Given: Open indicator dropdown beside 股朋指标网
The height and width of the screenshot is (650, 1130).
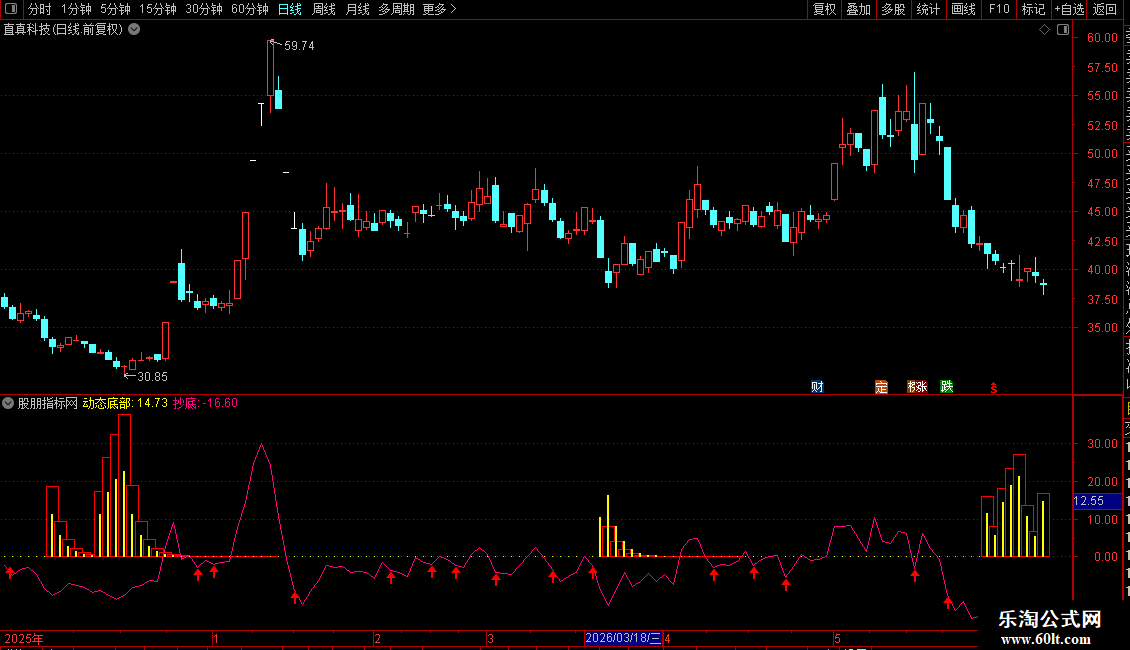Looking at the screenshot, I should 8,404.
